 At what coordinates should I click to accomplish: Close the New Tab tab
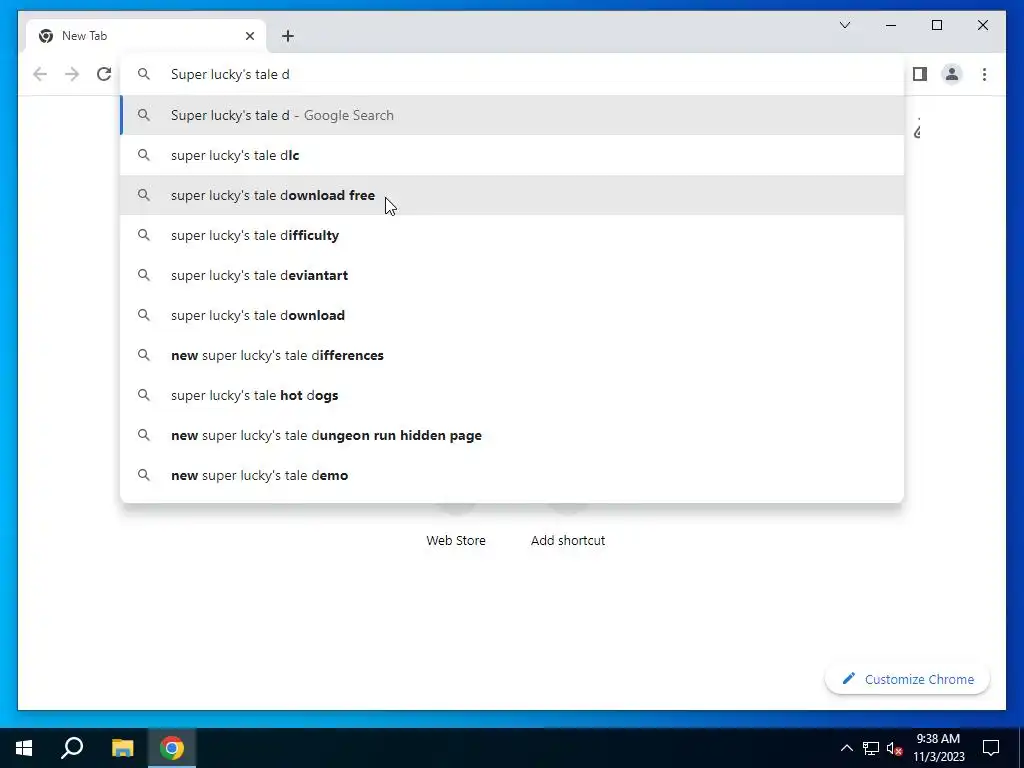(x=249, y=36)
